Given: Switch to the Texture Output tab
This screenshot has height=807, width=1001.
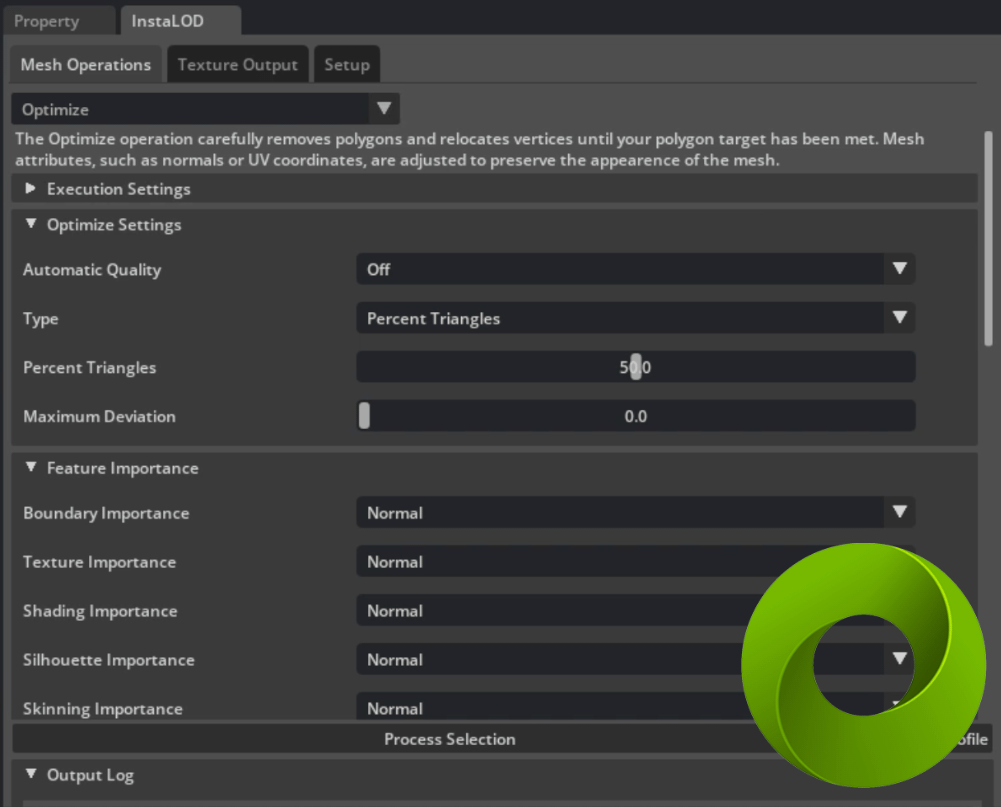Looking at the screenshot, I should click(237, 64).
